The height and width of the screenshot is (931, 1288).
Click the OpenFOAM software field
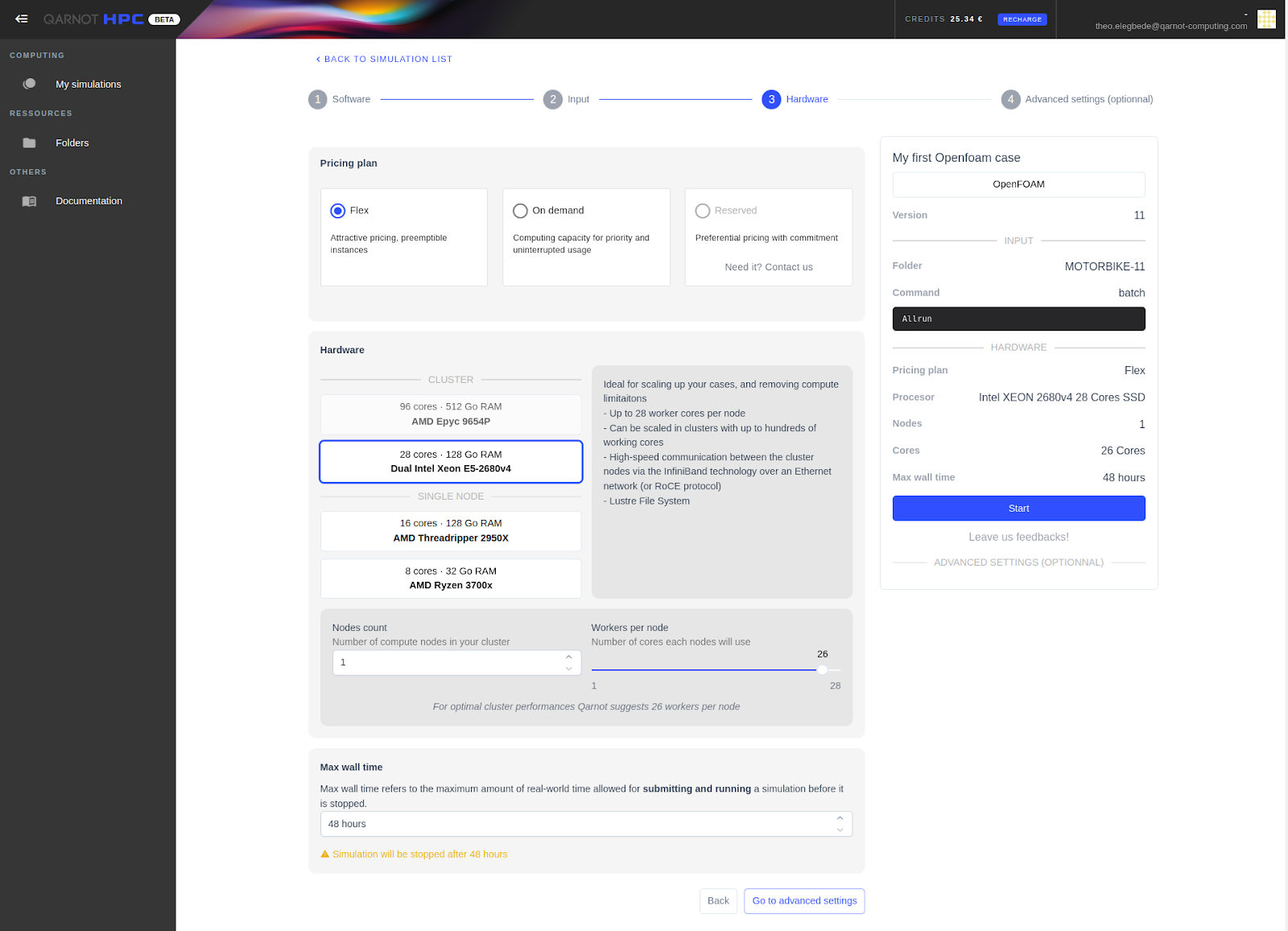pos(1018,184)
